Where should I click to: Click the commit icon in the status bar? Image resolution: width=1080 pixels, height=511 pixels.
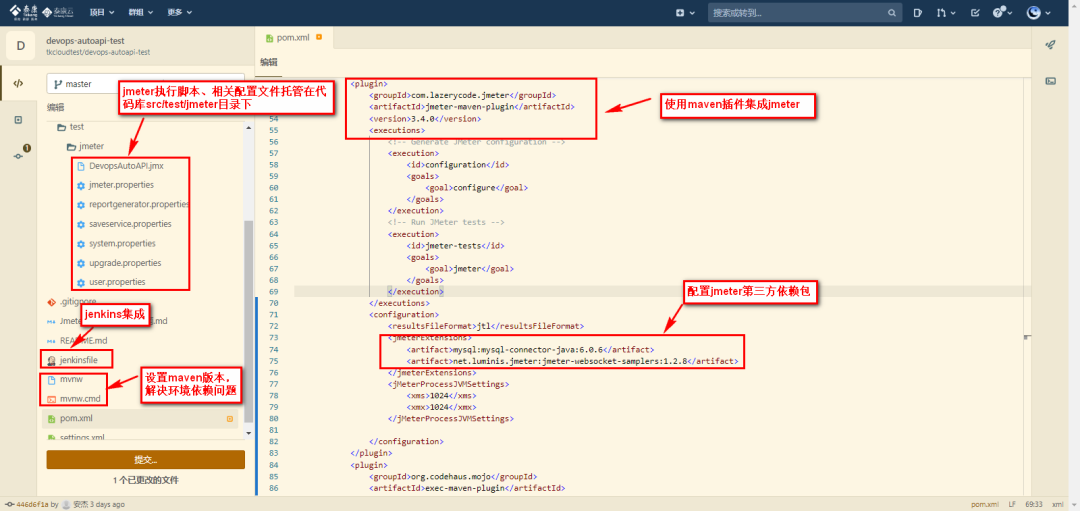10,504
